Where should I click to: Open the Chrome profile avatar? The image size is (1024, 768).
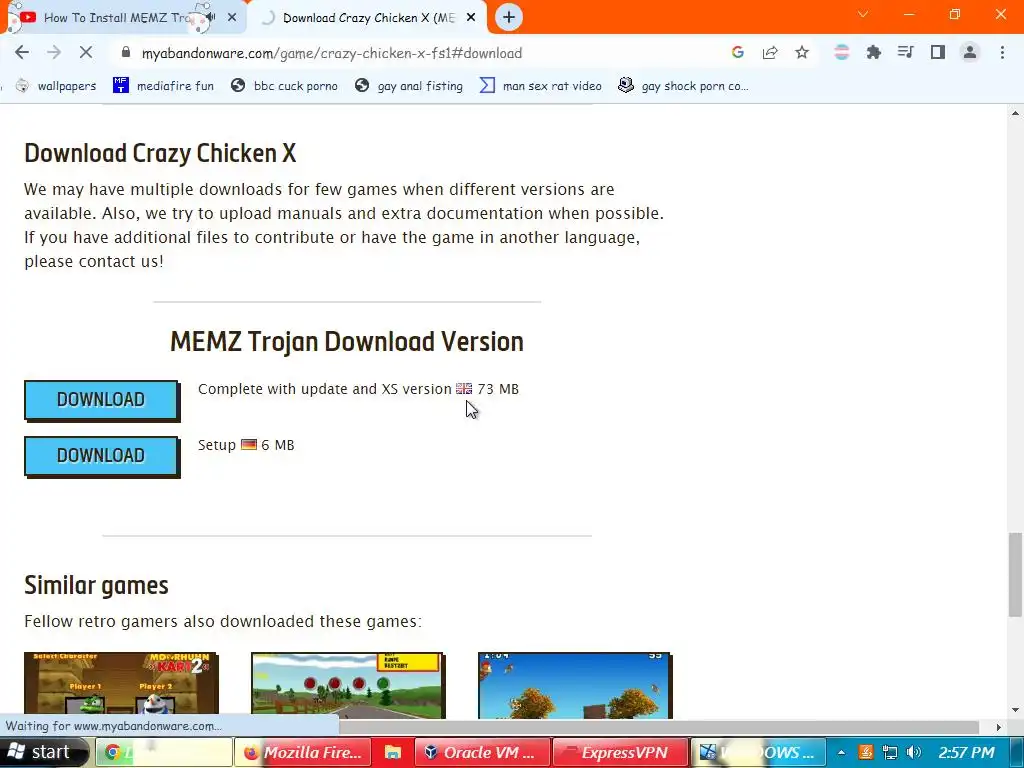click(x=970, y=53)
